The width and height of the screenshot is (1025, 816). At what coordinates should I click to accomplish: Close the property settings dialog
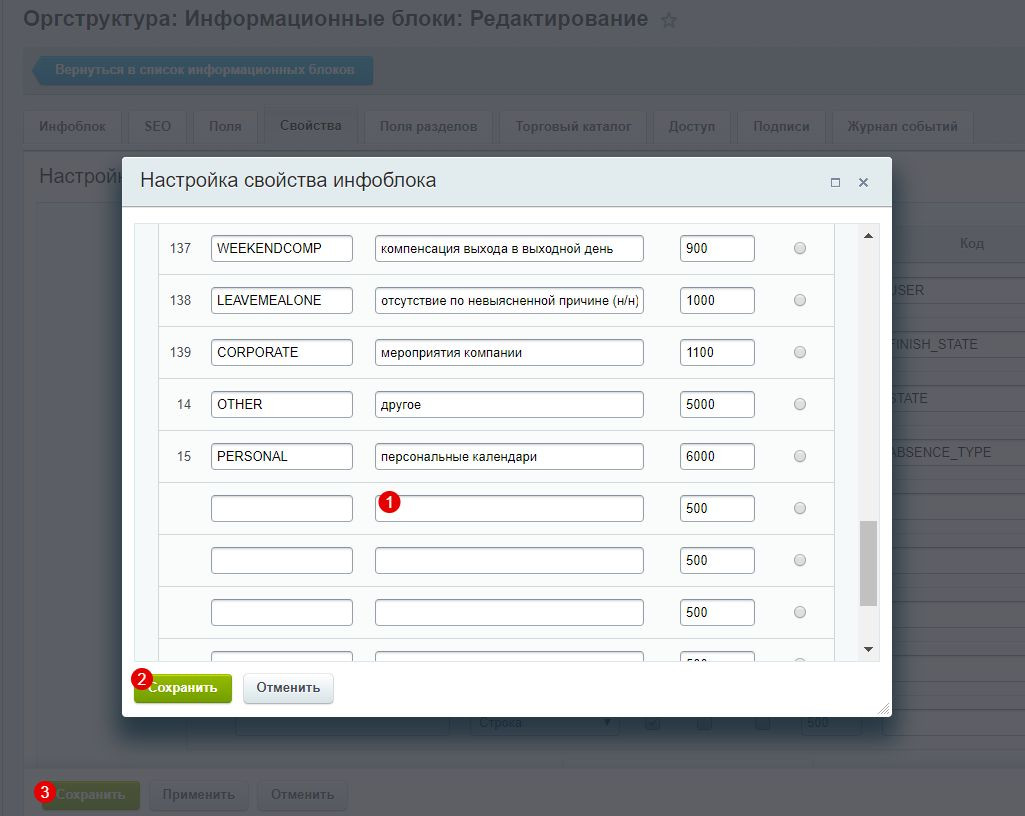[x=864, y=182]
